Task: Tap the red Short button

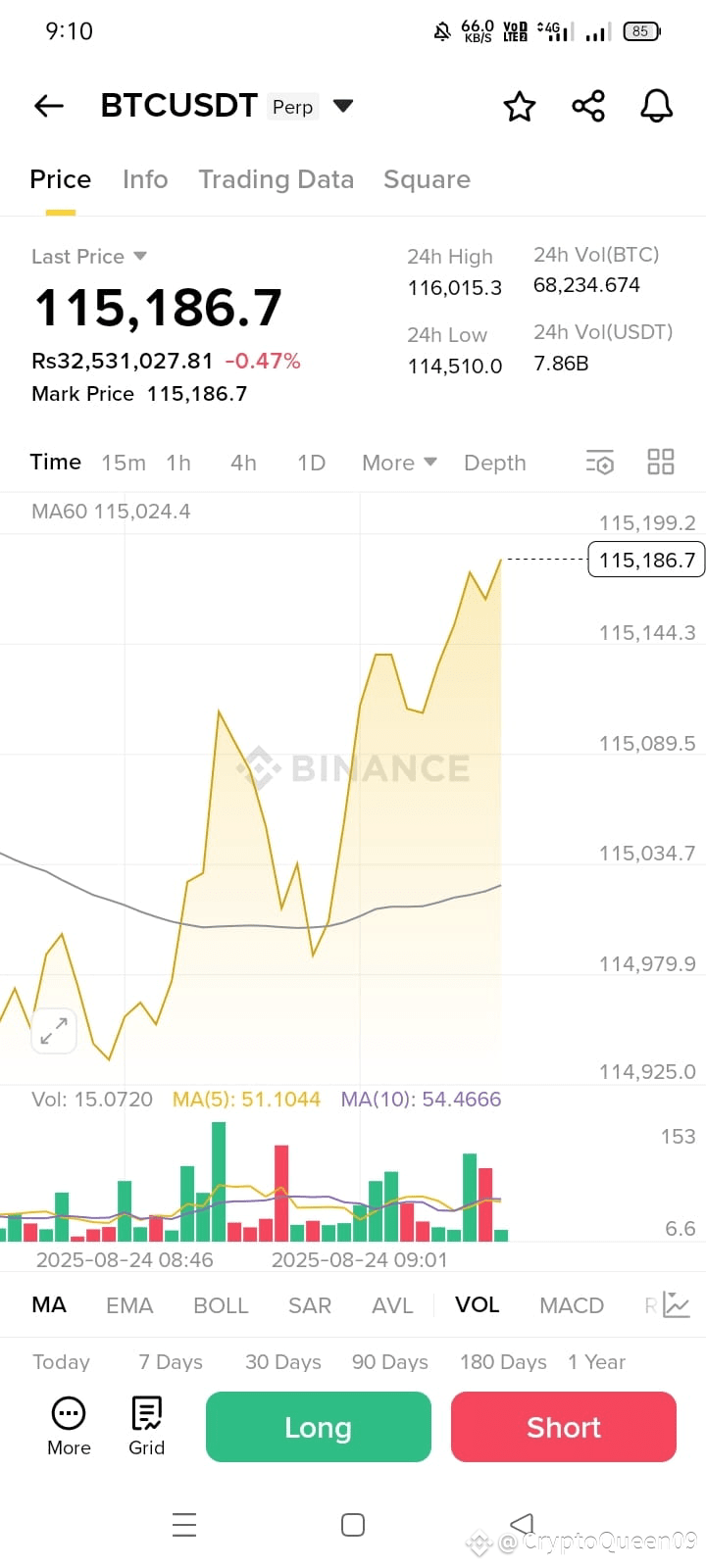Action: pyautogui.click(x=564, y=1427)
